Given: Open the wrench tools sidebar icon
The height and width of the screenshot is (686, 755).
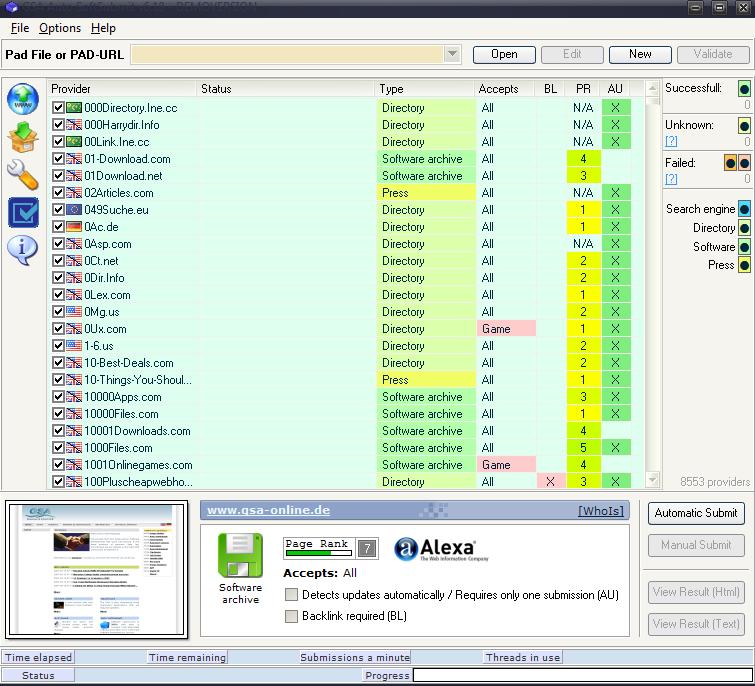Looking at the screenshot, I should click(x=23, y=174).
